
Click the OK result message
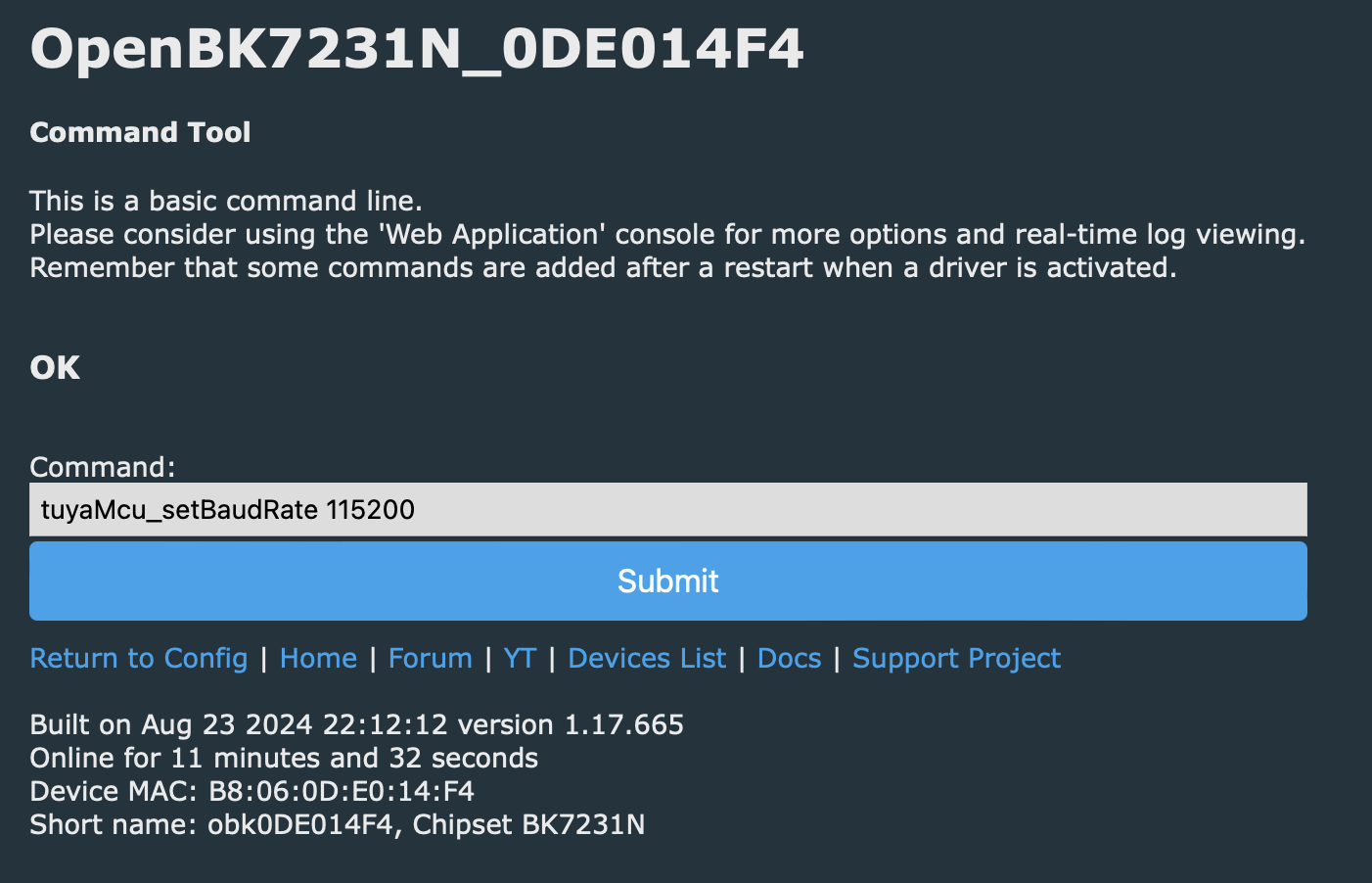click(55, 368)
